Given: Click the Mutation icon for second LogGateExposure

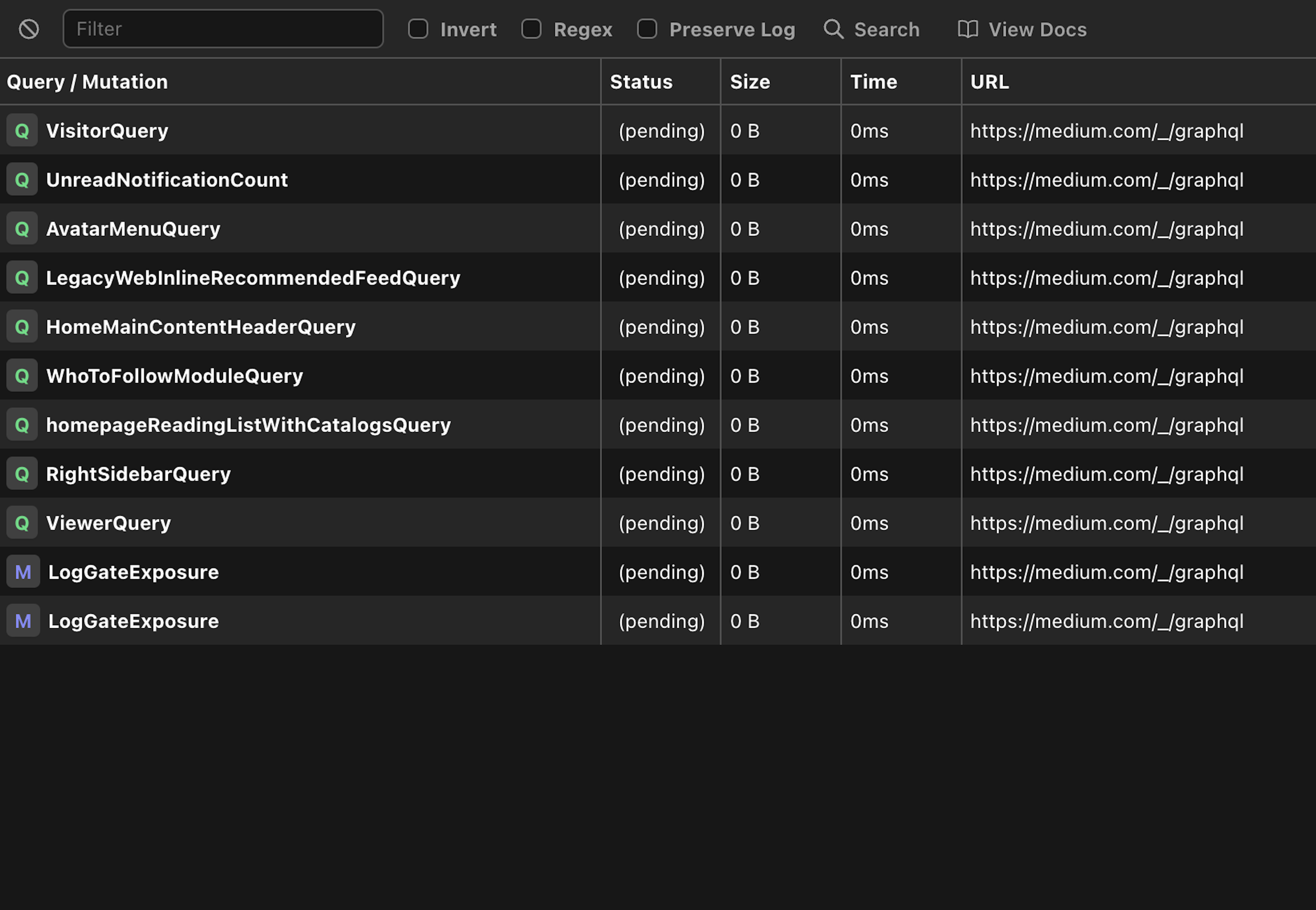Looking at the screenshot, I should click(x=22, y=621).
